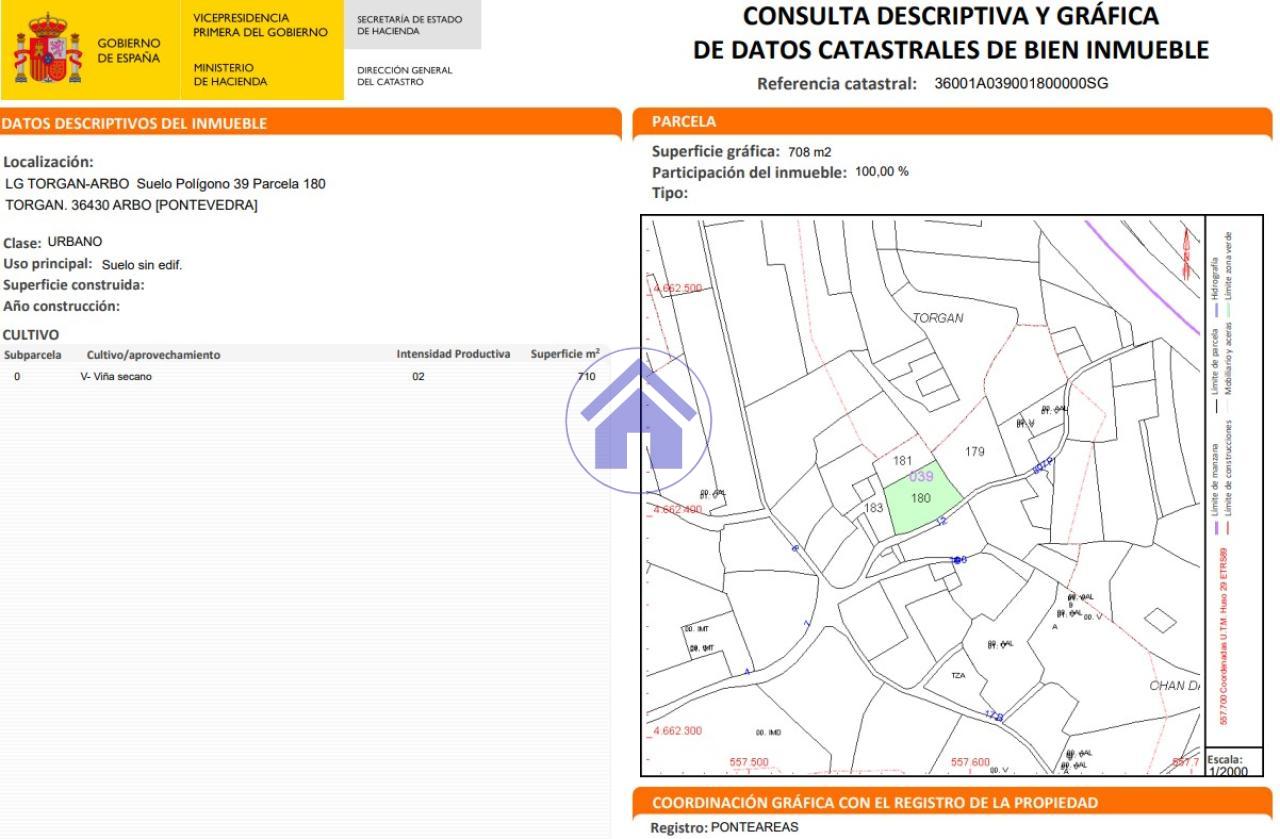The image size is (1280, 839).
Task: Click title line 'CONSULTA DESCRIPTIVA Y GRÁFICA'
Action: [x=952, y=16]
